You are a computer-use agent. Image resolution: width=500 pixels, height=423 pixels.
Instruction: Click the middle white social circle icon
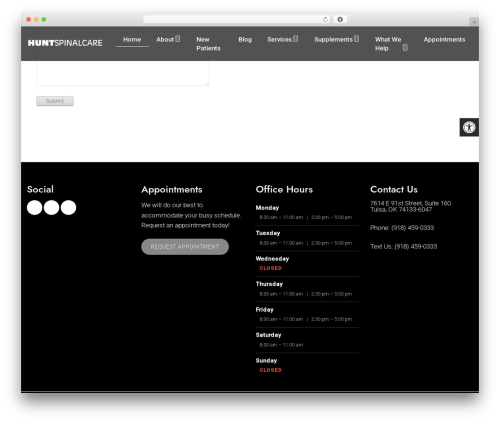tap(51, 207)
